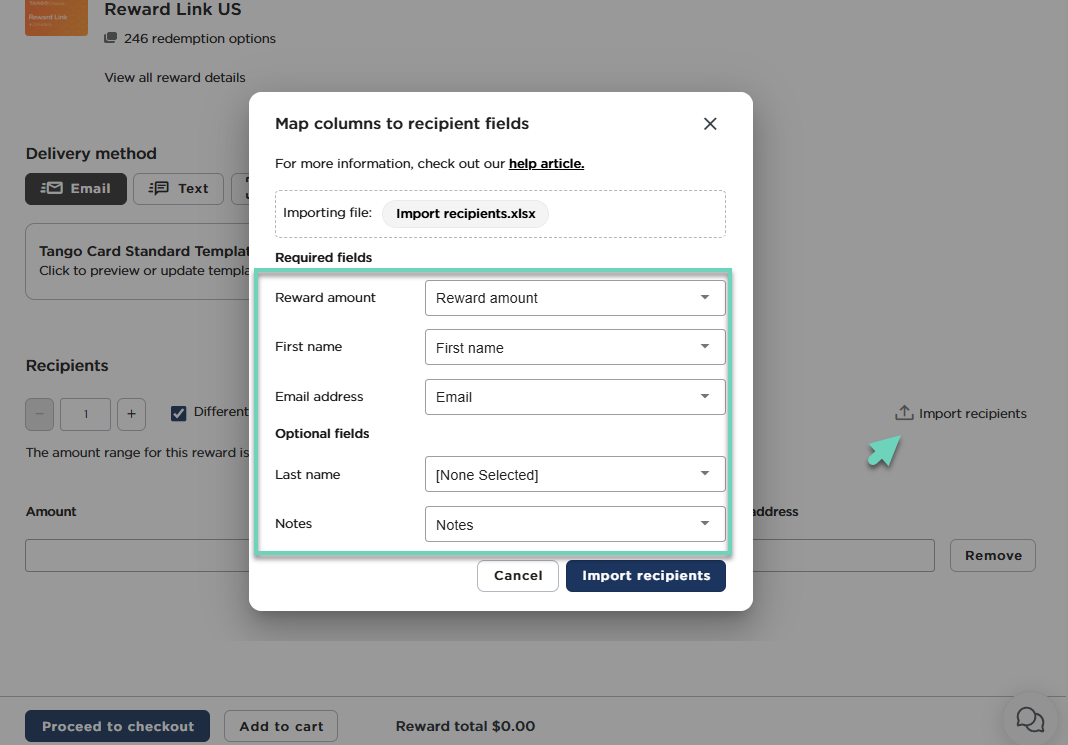Click the recipient quantity input field
Viewport: 1068px width, 745px height.
[x=85, y=414]
